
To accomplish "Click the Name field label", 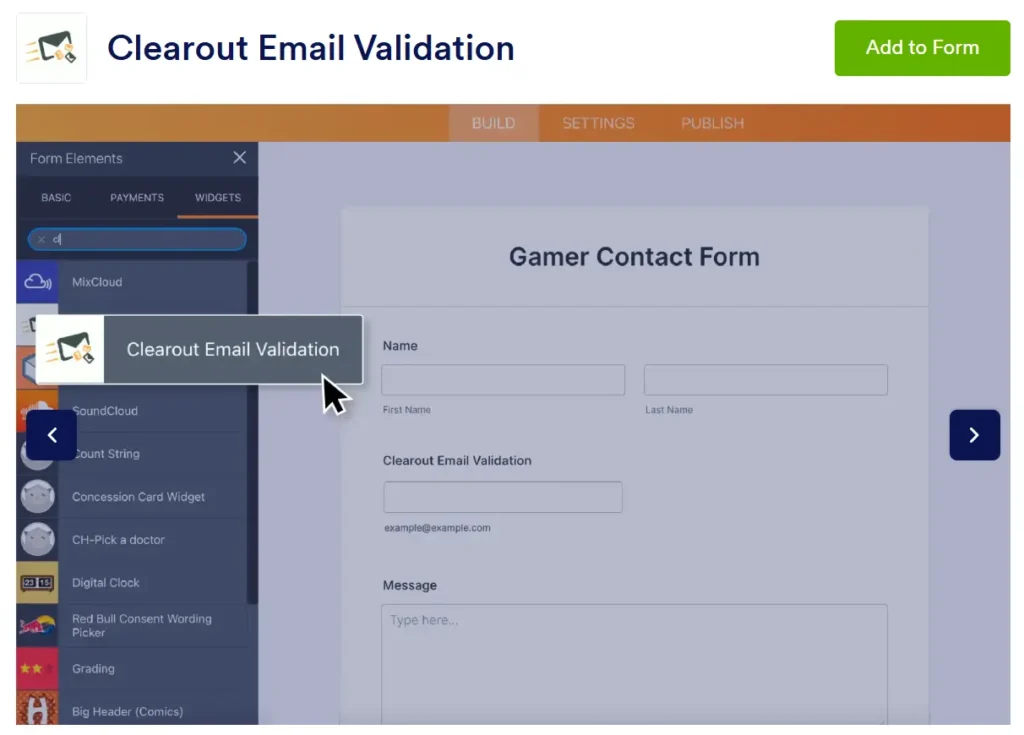I will 400,346.
